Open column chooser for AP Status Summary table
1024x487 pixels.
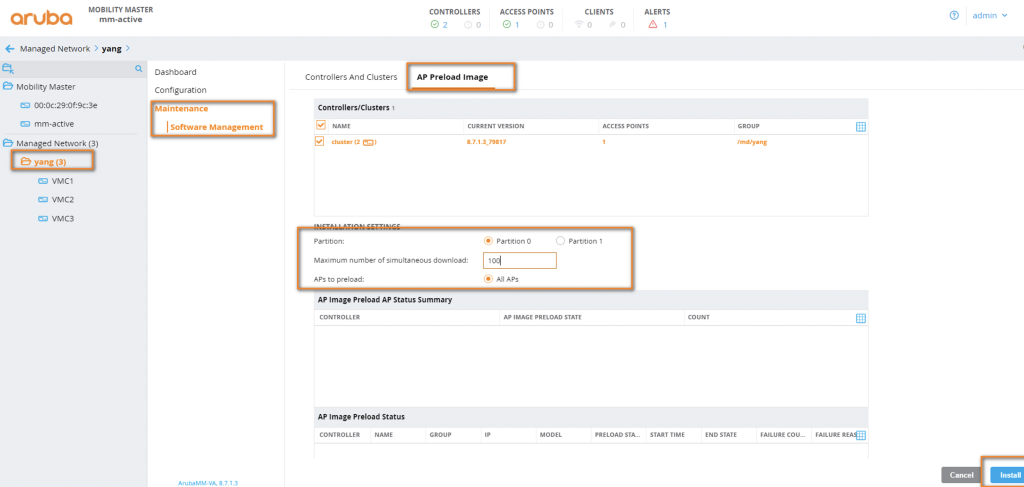coord(861,318)
